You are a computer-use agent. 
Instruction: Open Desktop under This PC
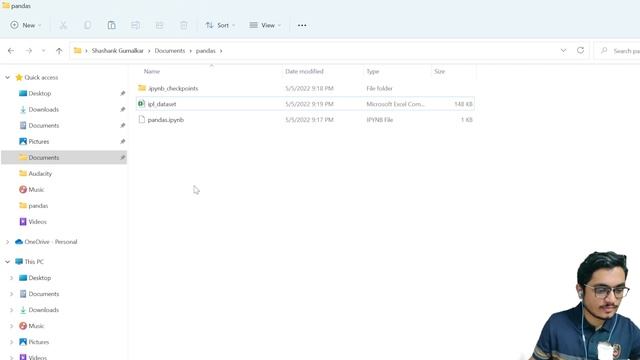point(40,278)
